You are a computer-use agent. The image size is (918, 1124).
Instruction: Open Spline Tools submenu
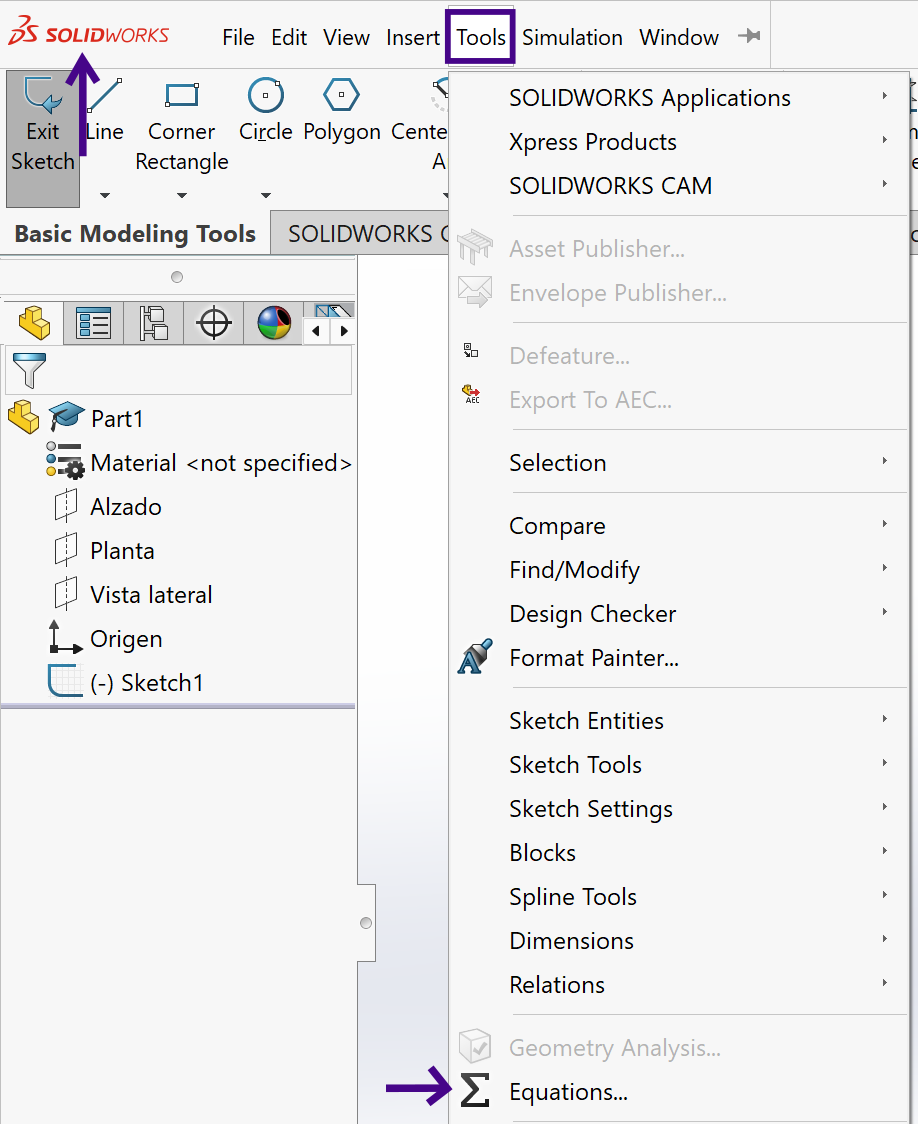pos(679,897)
